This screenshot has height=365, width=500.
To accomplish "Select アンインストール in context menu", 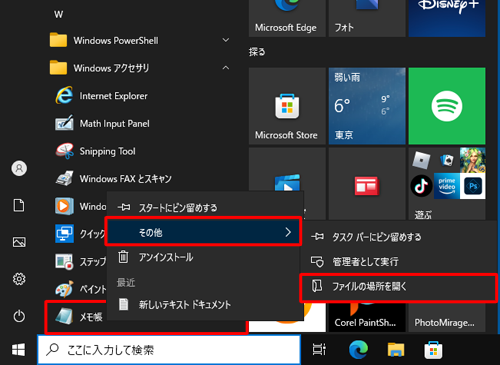I will [x=205, y=257].
